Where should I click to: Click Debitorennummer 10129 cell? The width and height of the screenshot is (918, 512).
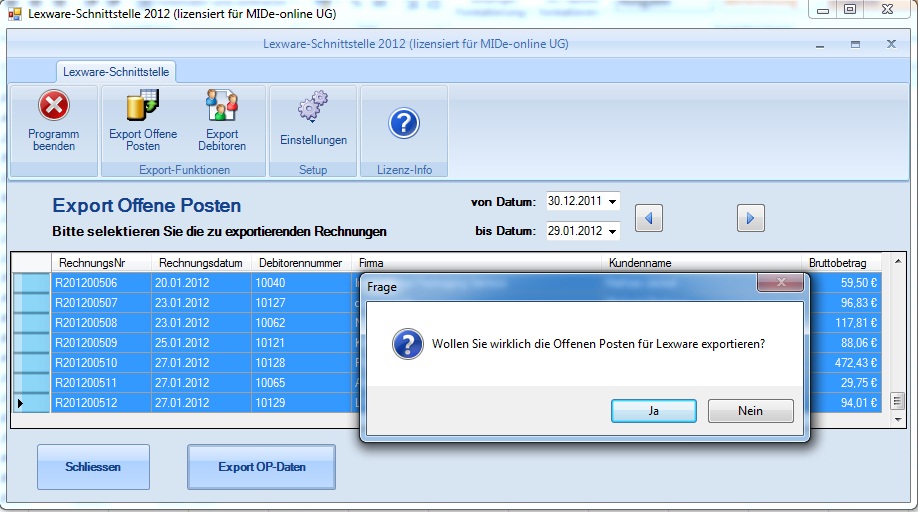[301, 403]
